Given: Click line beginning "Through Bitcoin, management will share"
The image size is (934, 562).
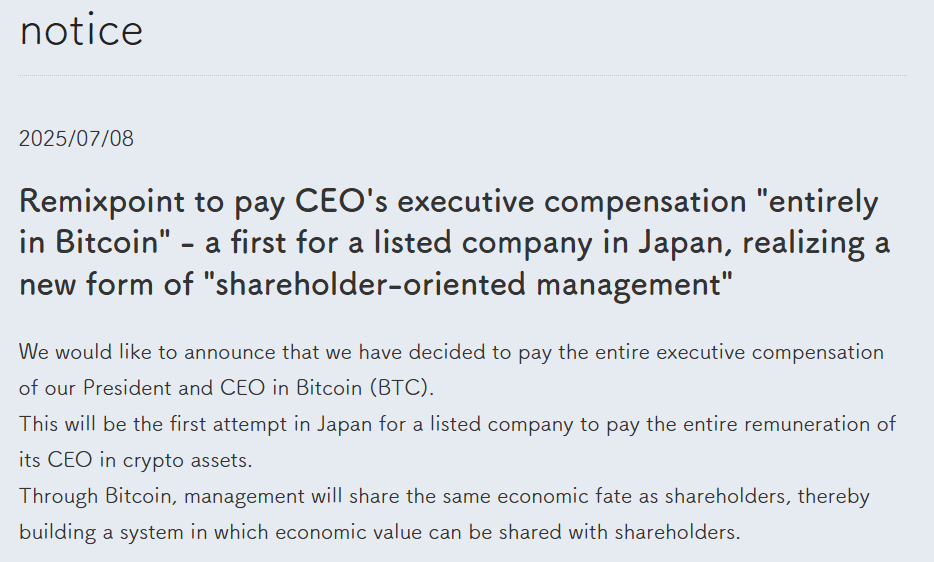Looking at the screenshot, I should [x=444, y=496].
